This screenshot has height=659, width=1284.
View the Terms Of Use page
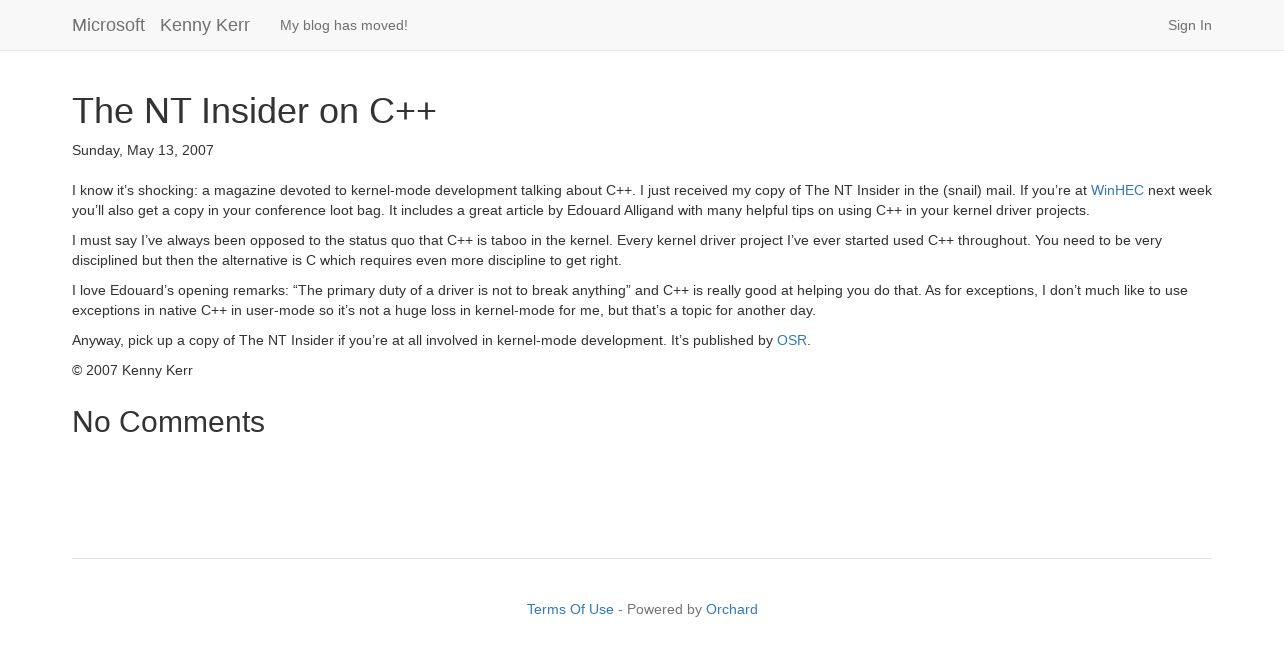pos(570,609)
